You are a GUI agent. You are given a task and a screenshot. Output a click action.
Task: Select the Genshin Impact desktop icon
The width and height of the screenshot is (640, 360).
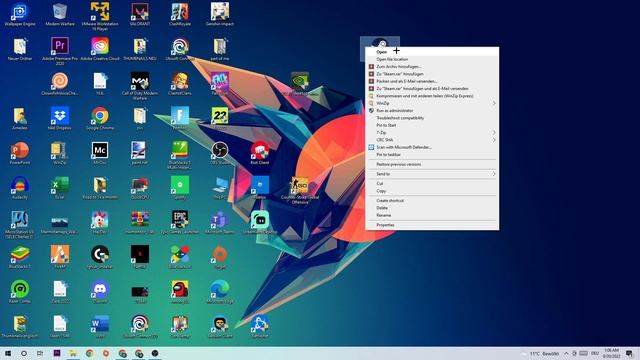(x=220, y=15)
